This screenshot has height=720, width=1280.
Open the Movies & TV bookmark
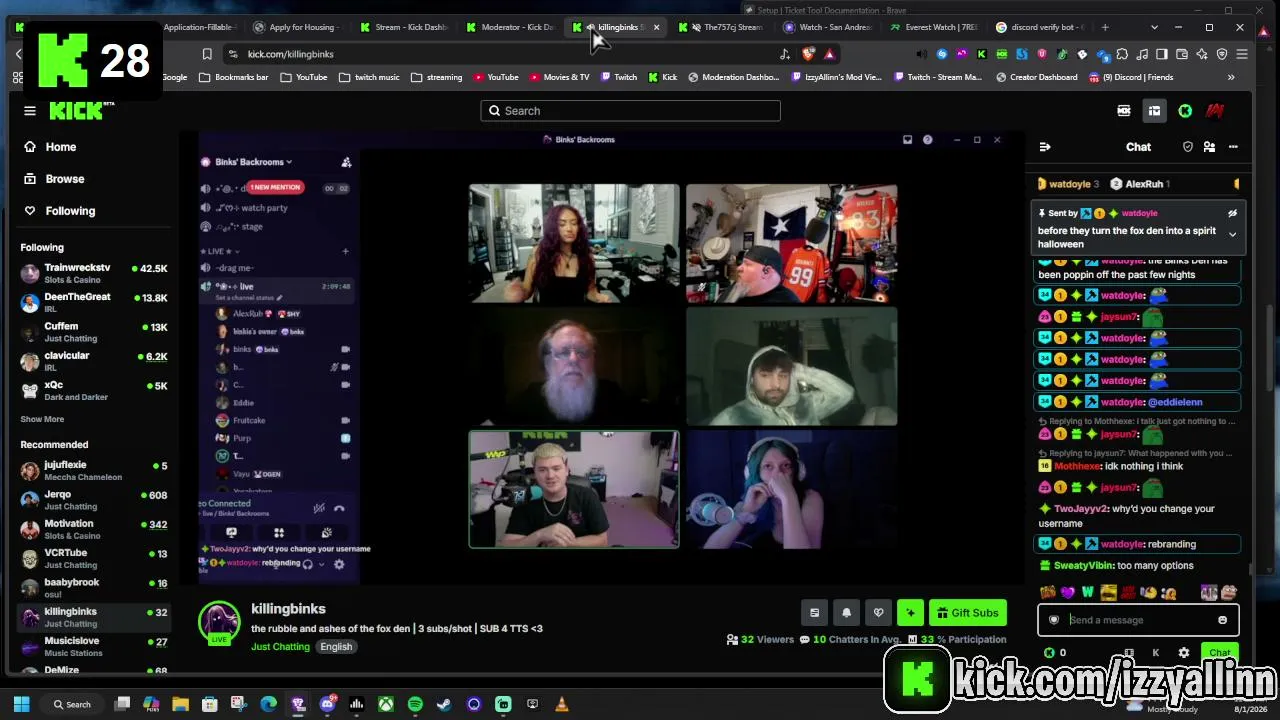tap(559, 77)
